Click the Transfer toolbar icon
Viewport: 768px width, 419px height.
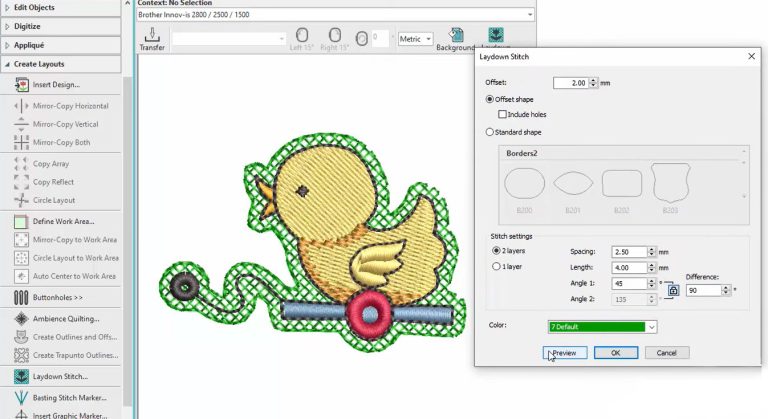coord(152,39)
